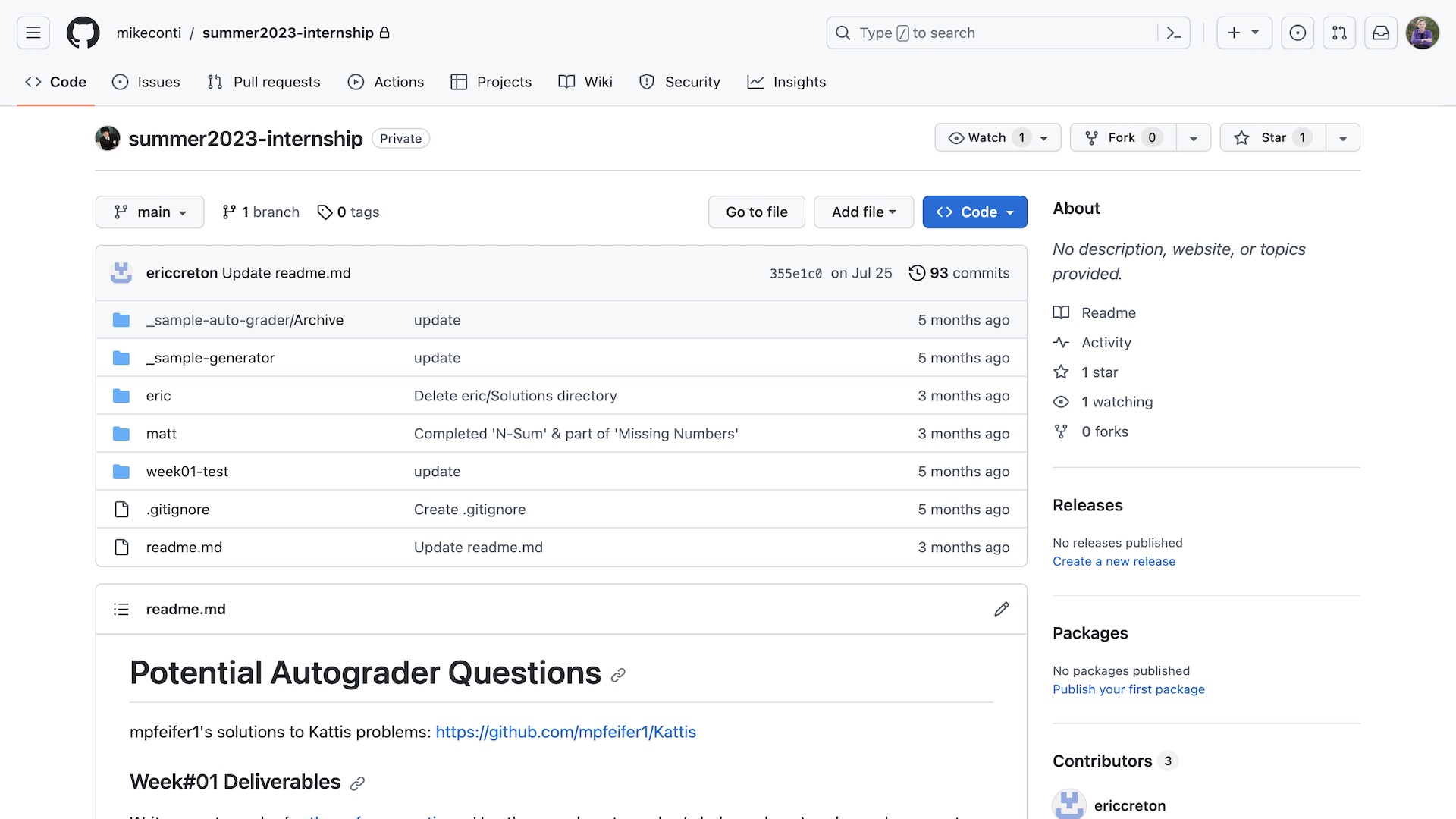Click the issues icon in the header
The height and width of the screenshot is (819, 1456).
pos(1298,33)
